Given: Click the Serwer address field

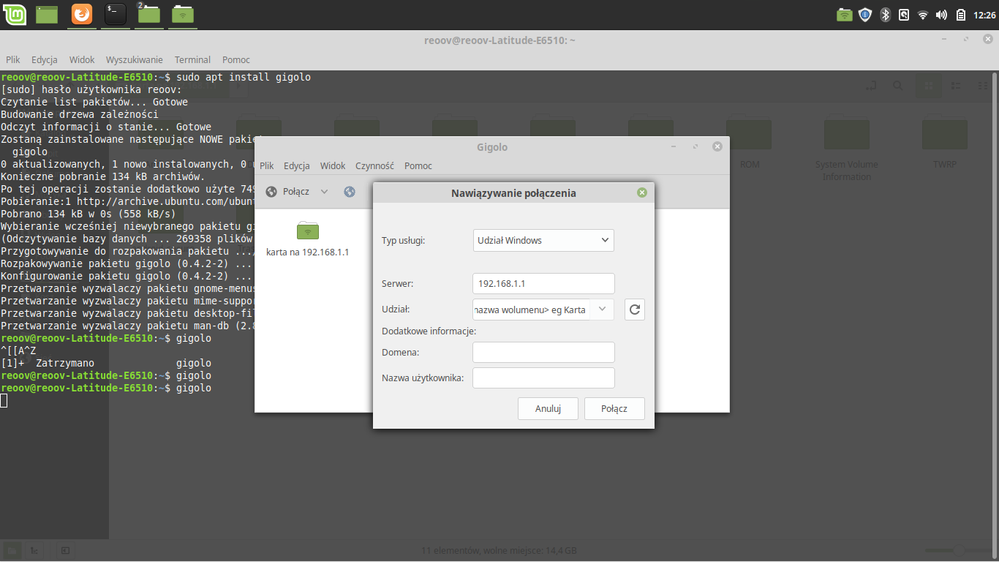Looking at the screenshot, I should 543,284.
